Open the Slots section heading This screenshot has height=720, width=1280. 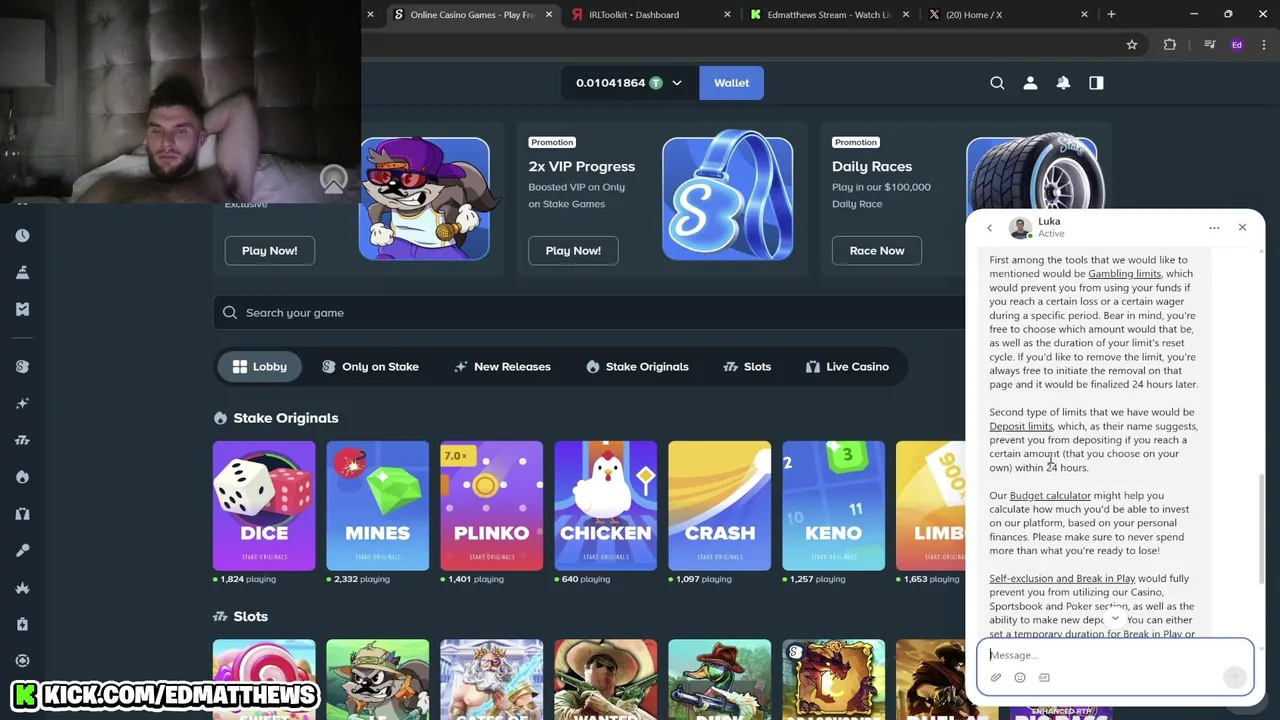click(x=241, y=617)
